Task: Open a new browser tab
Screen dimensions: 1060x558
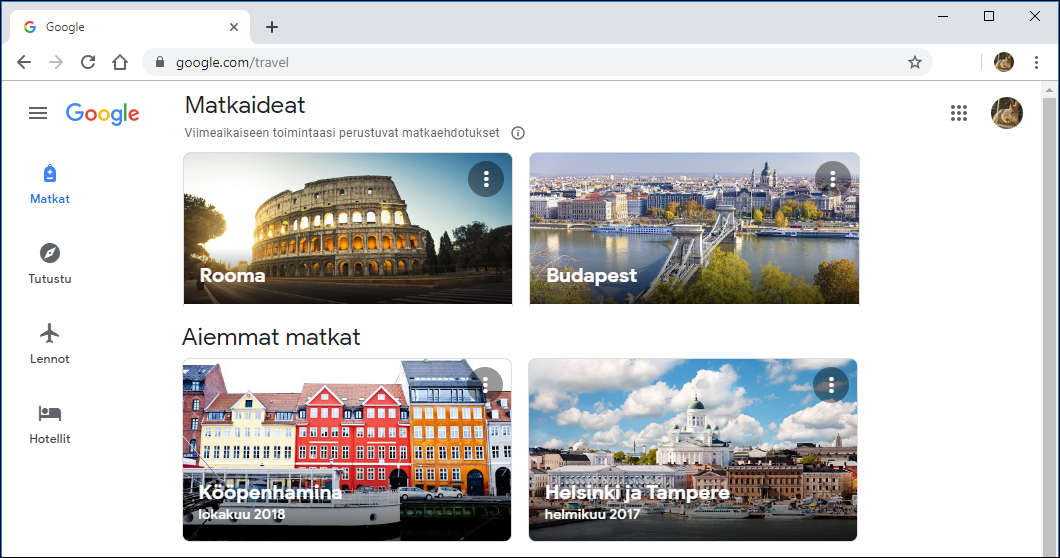Action: (x=272, y=27)
